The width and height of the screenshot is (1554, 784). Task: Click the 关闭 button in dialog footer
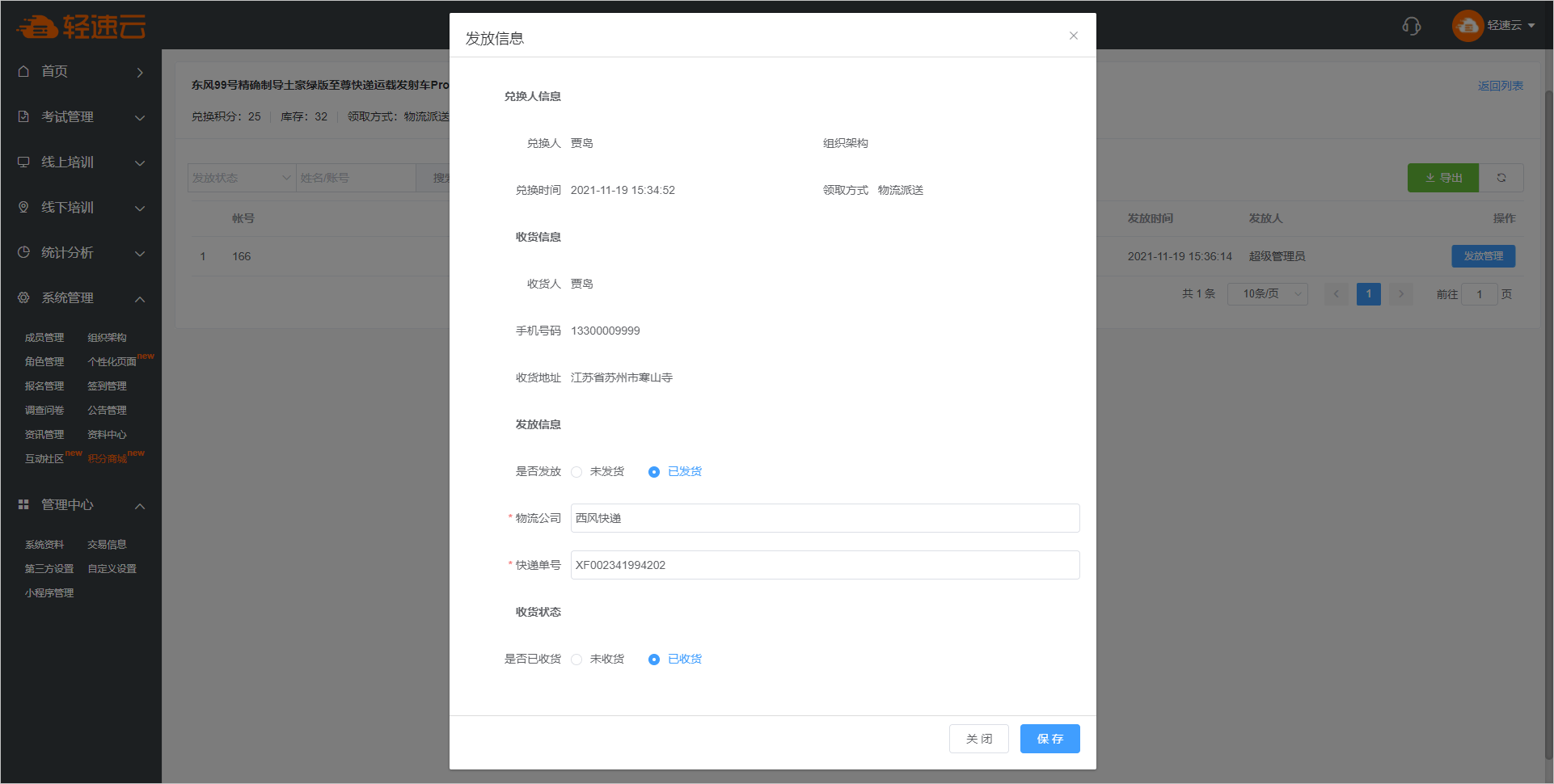(978, 739)
